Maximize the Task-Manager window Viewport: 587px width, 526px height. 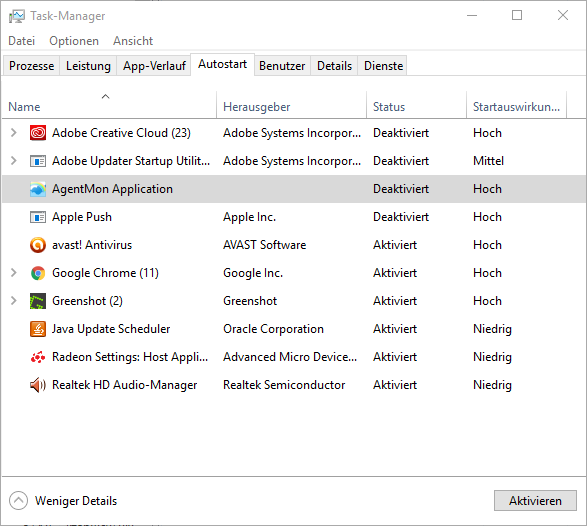tap(517, 15)
